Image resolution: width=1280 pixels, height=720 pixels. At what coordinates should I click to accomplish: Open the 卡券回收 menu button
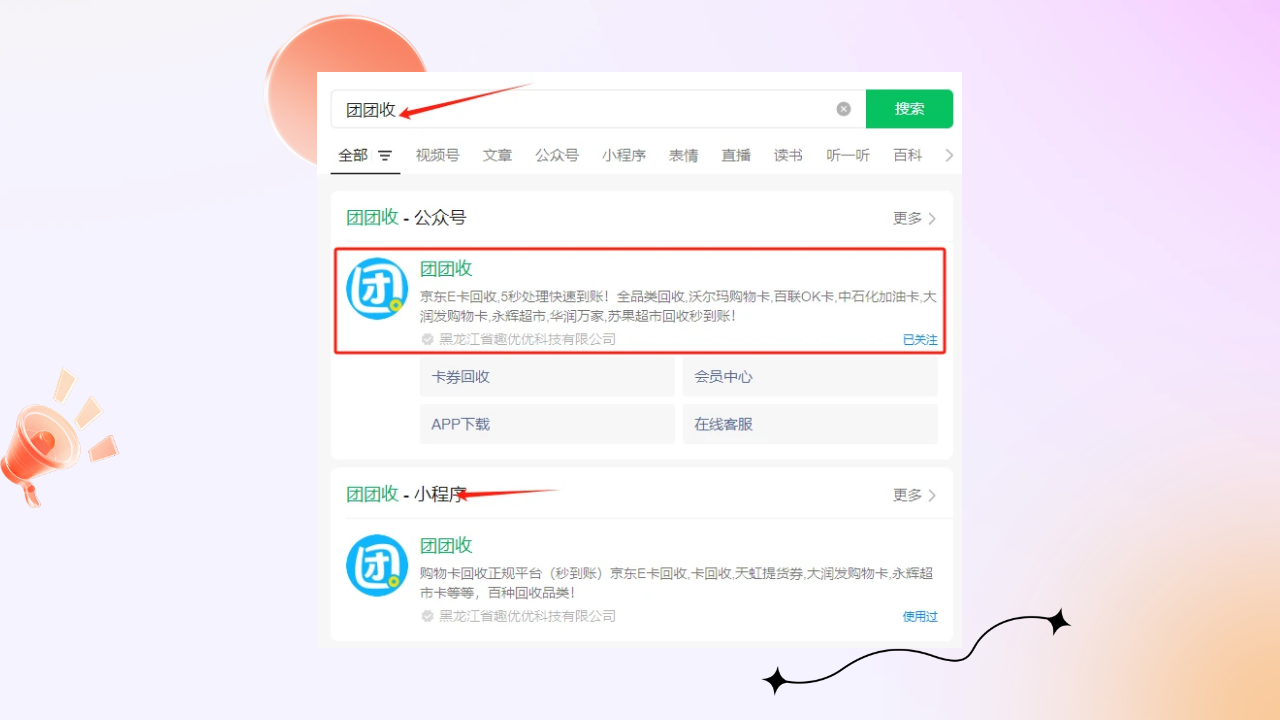click(547, 377)
